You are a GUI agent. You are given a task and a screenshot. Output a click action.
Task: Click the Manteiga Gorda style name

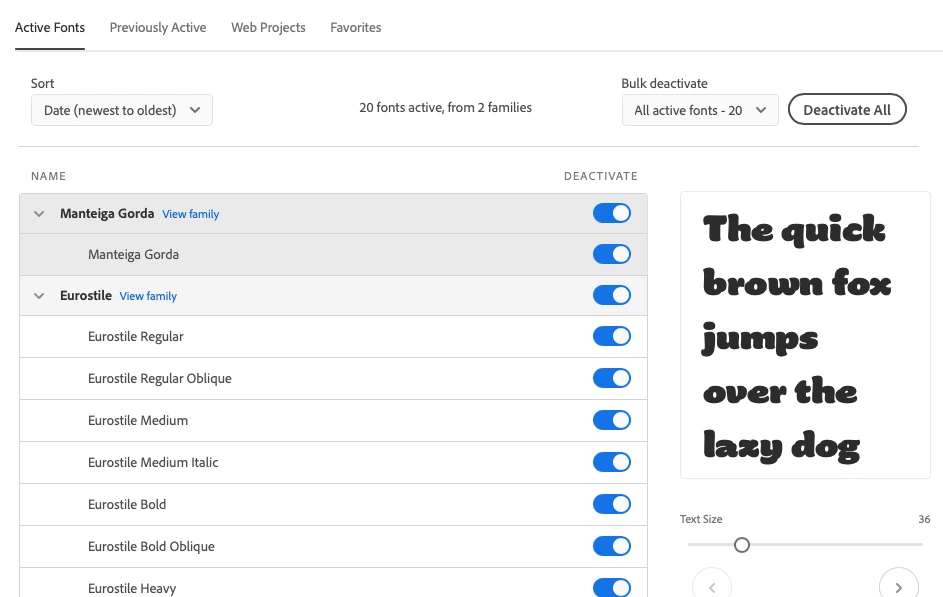pos(133,254)
